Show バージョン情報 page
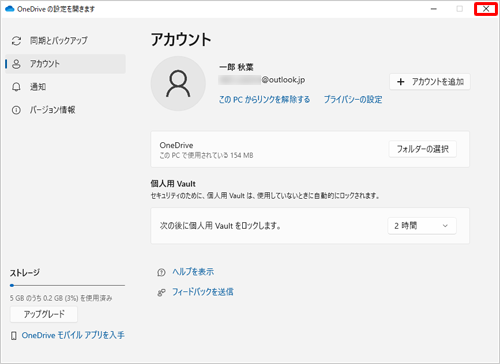The width and height of the screenshot is (500, 364). pos(65,110)
